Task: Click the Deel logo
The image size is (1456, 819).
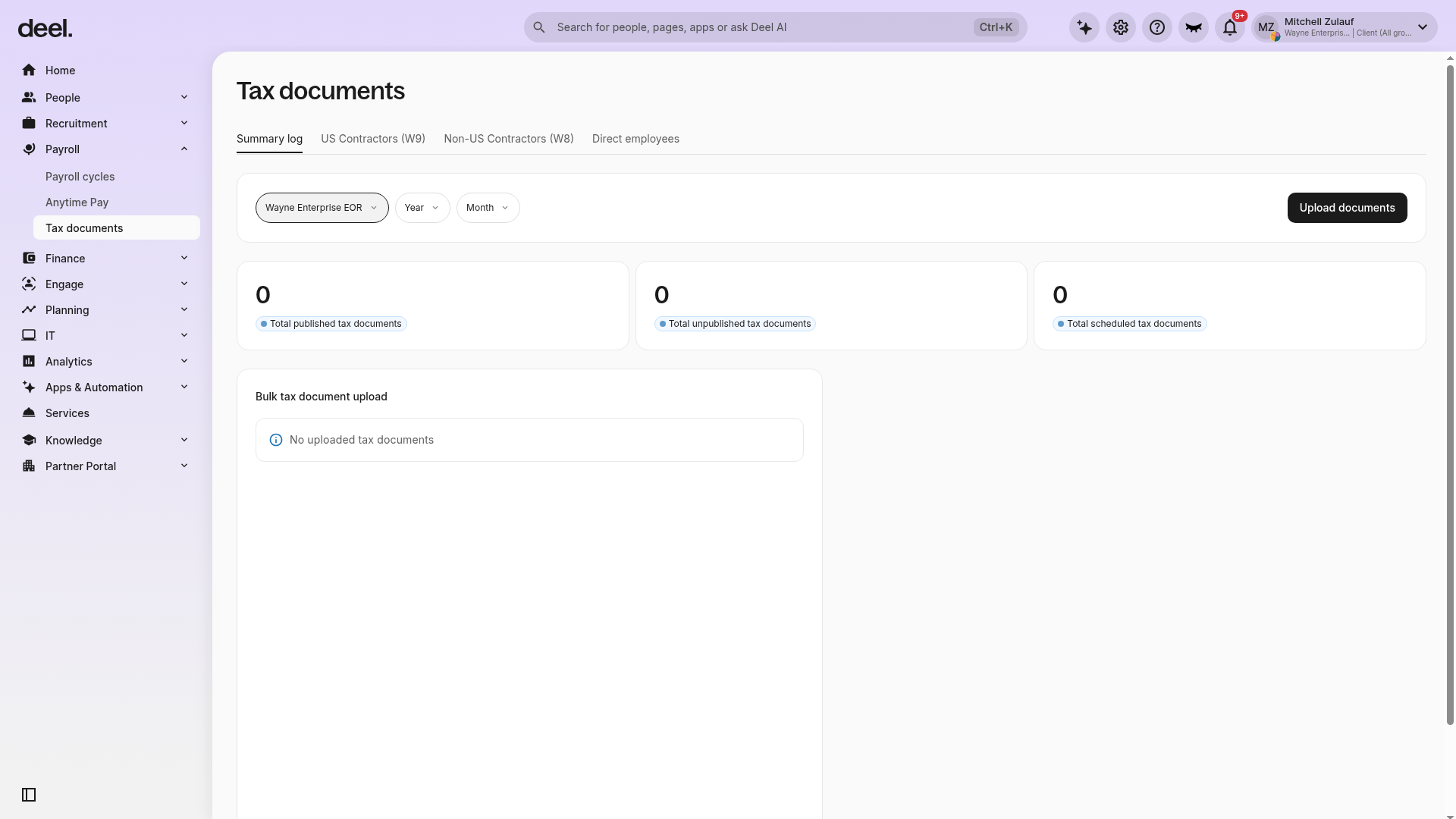Action: [x=45, y=29]
